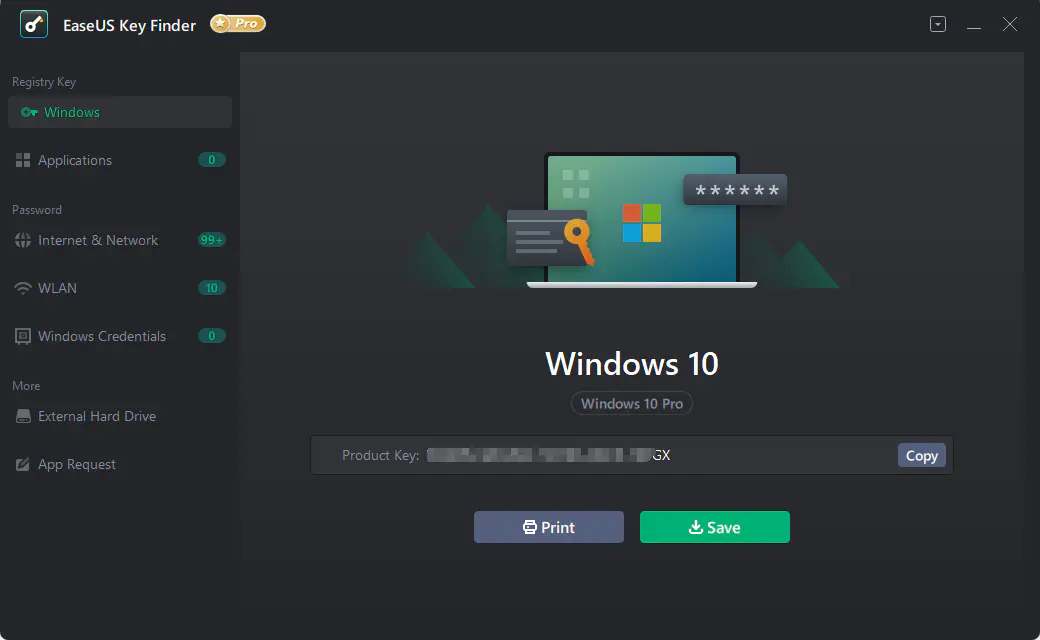Image resolution: width=1040 pixels, height=640 pixels.
Task: Click the Applications count badge
Action: click(x=211, y=160)
